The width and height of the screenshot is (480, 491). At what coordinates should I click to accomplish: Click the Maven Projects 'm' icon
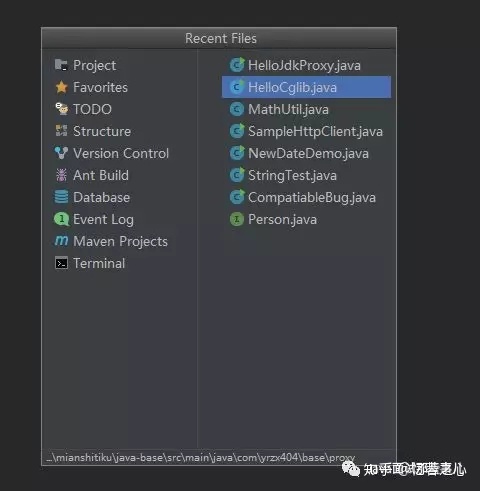point(61,241)
